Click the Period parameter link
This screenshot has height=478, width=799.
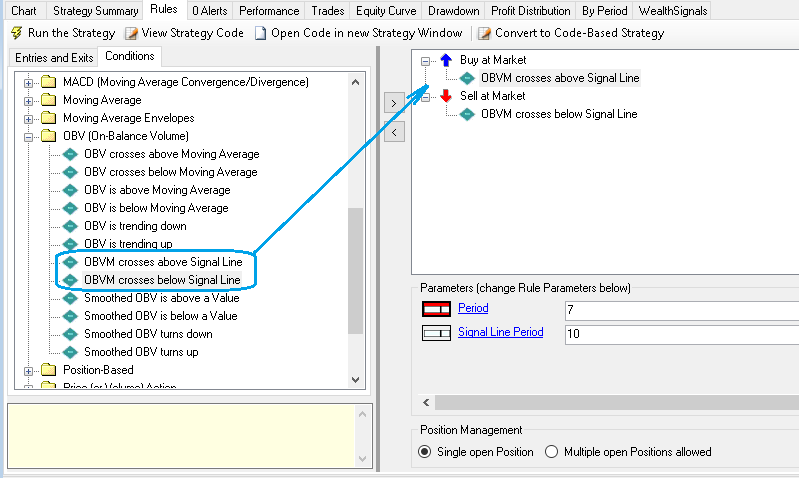point(473,308)
